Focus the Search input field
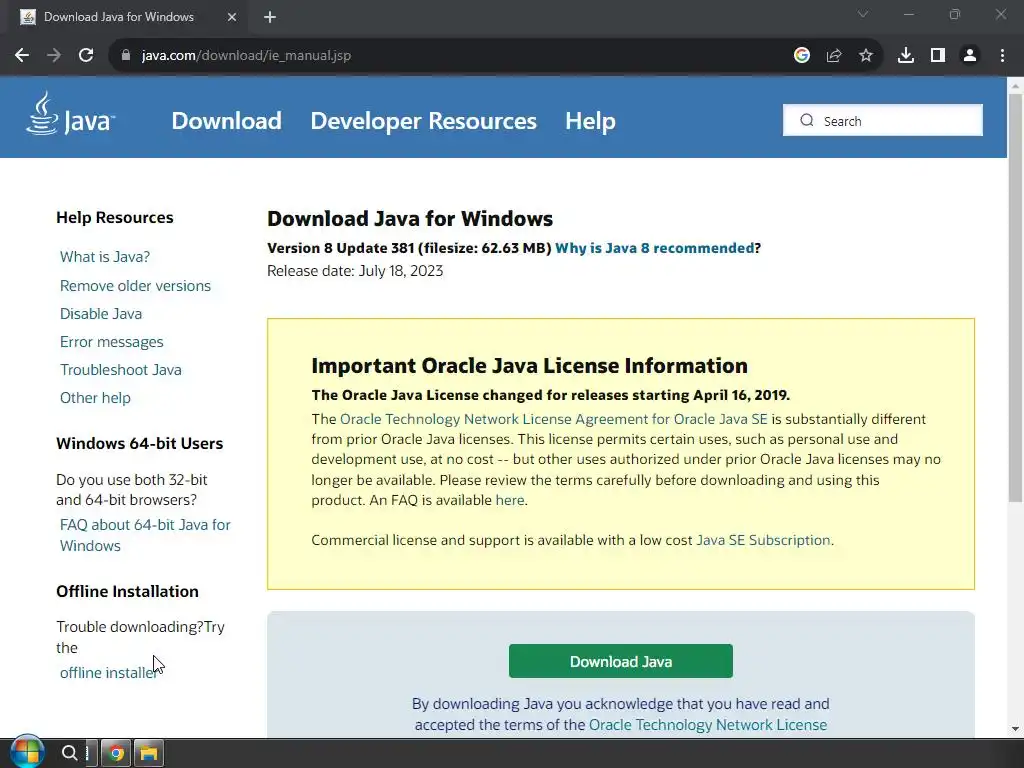 [883, 120]
